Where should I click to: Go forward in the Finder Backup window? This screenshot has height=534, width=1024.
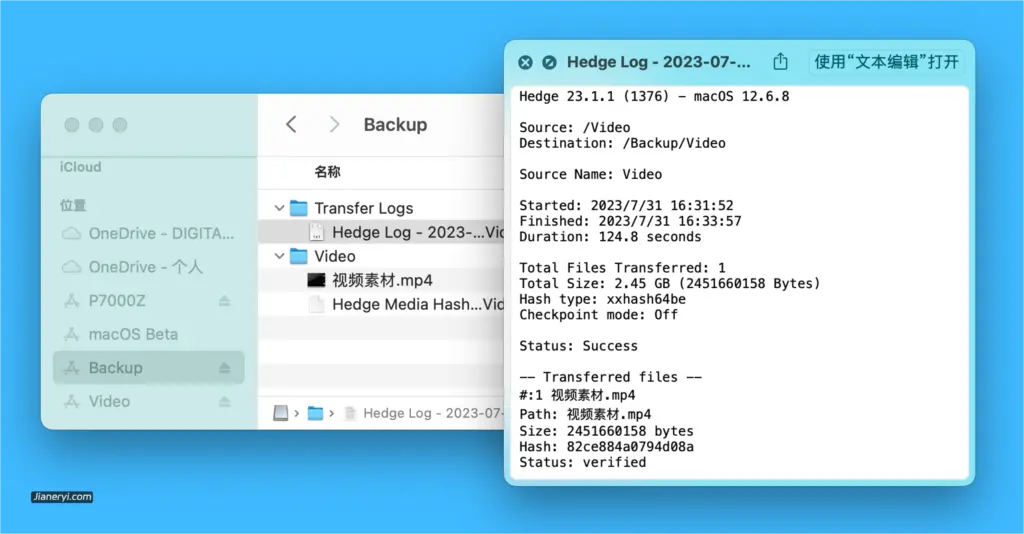[x=334, y=124]
